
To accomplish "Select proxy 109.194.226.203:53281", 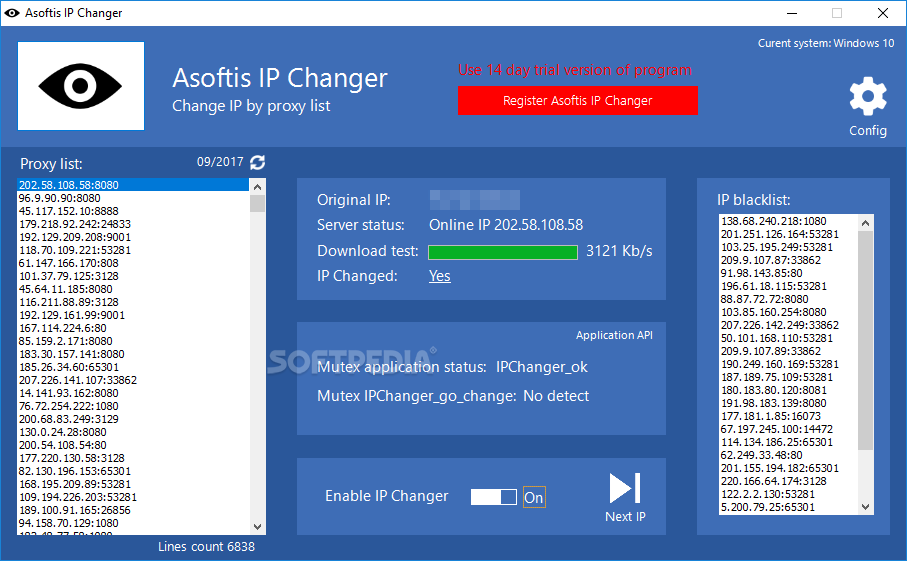I will [133, 497].
